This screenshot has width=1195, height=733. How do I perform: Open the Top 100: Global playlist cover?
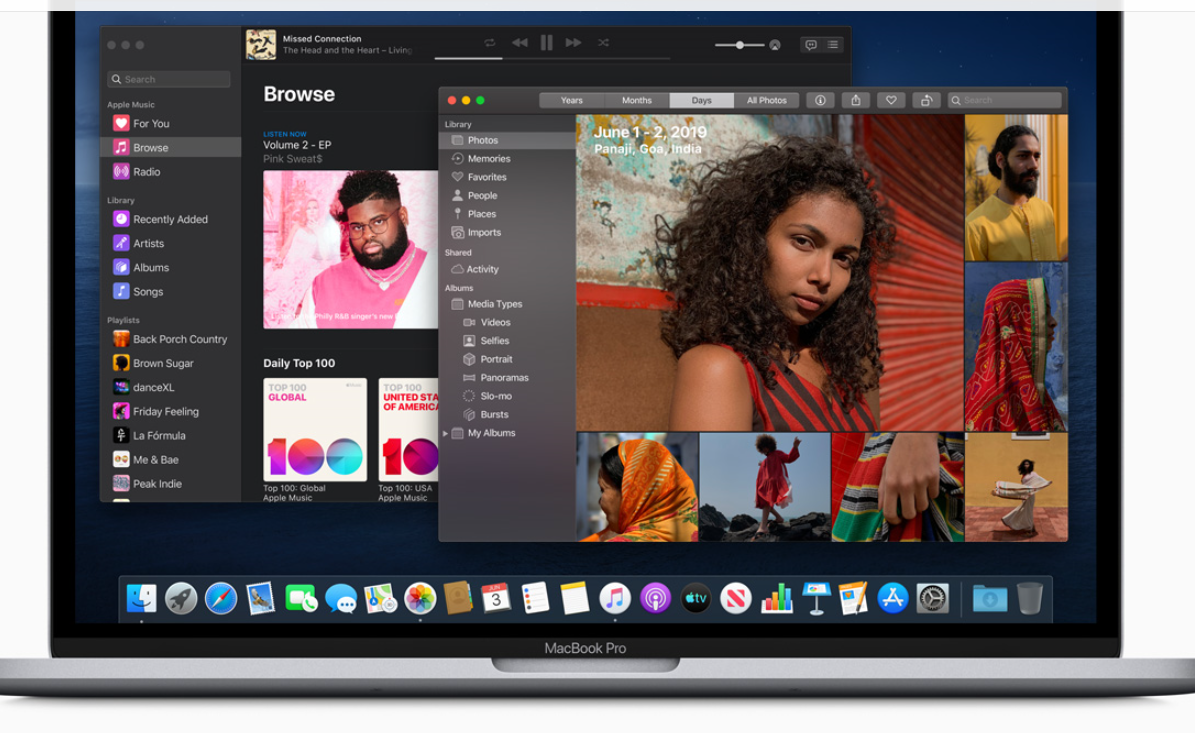coord(315,430)
